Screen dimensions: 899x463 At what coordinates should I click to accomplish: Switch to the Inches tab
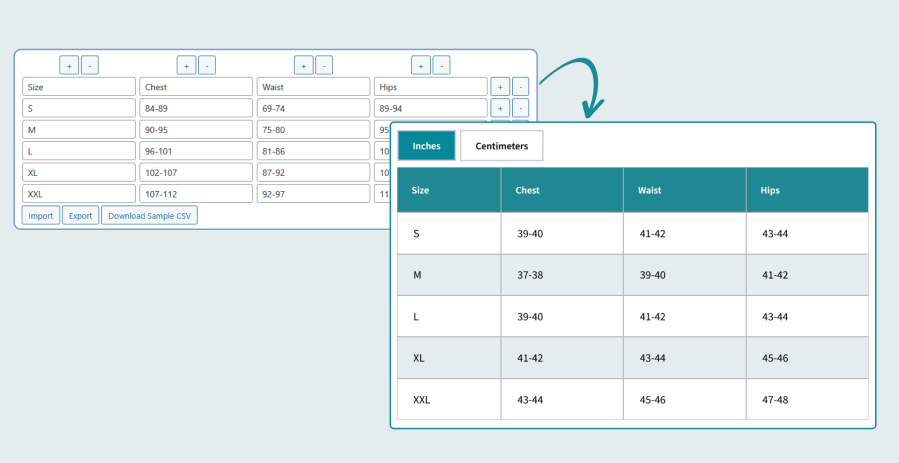tap(427, 146)
